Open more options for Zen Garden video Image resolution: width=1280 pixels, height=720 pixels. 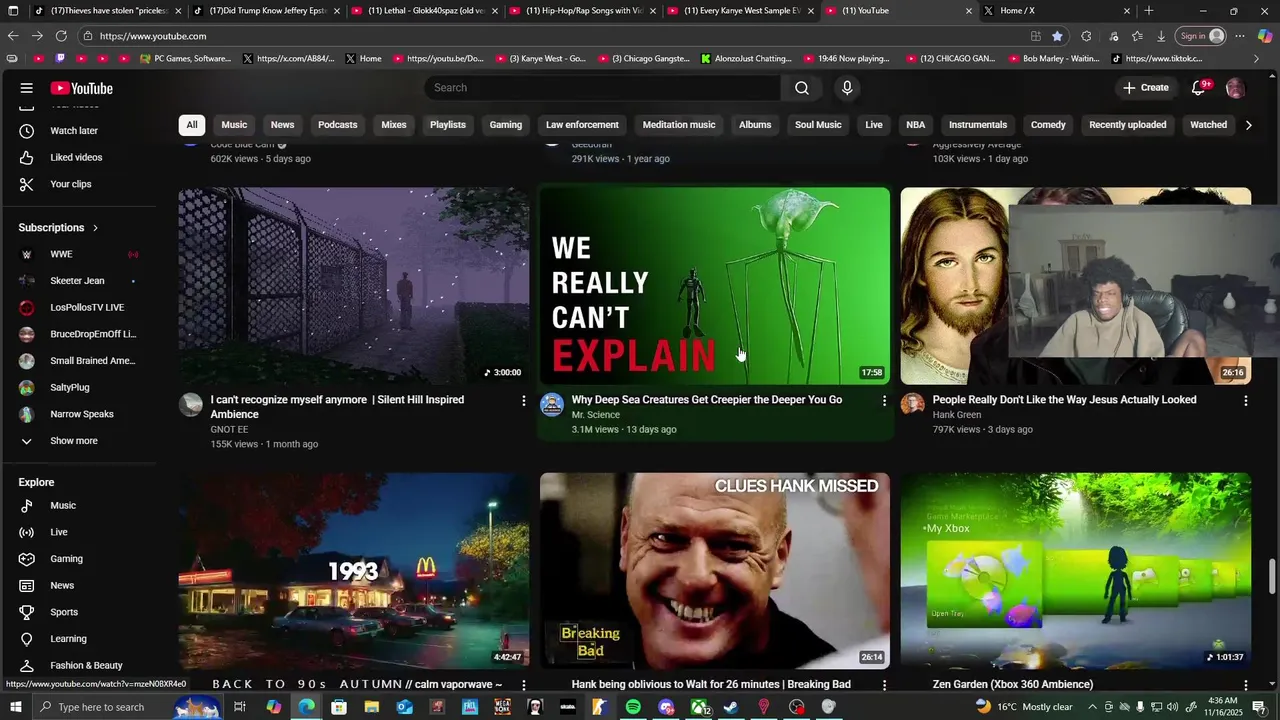click(x=1245, y=685)
